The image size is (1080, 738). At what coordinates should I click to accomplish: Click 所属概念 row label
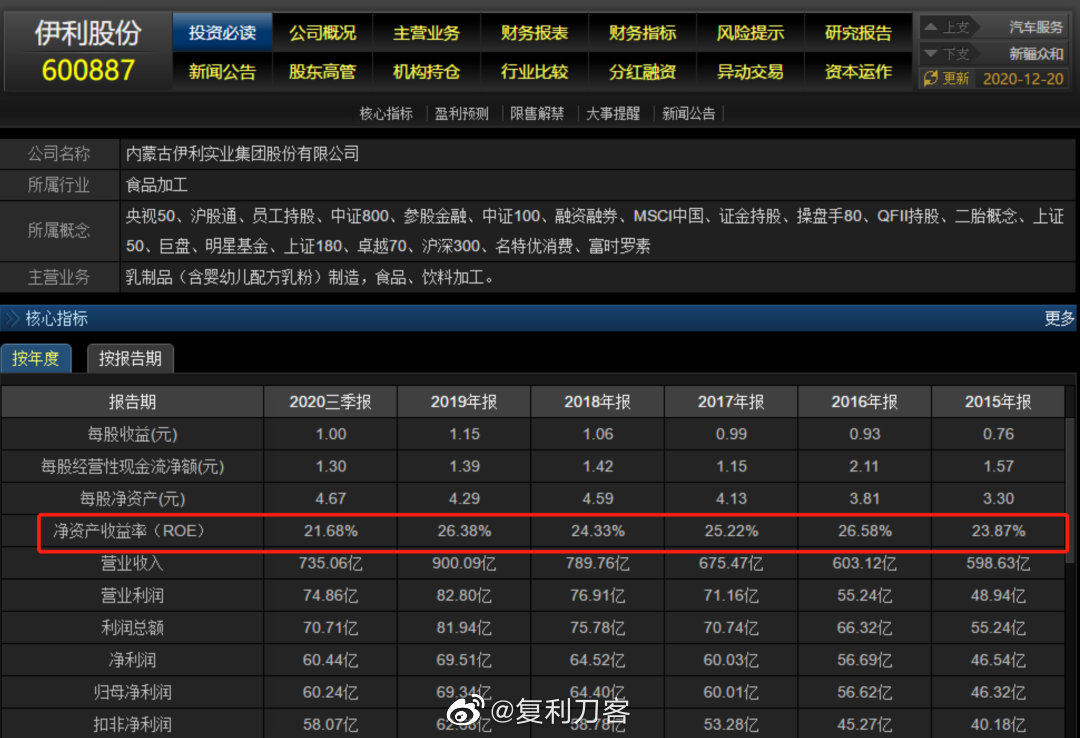point(59,230)
